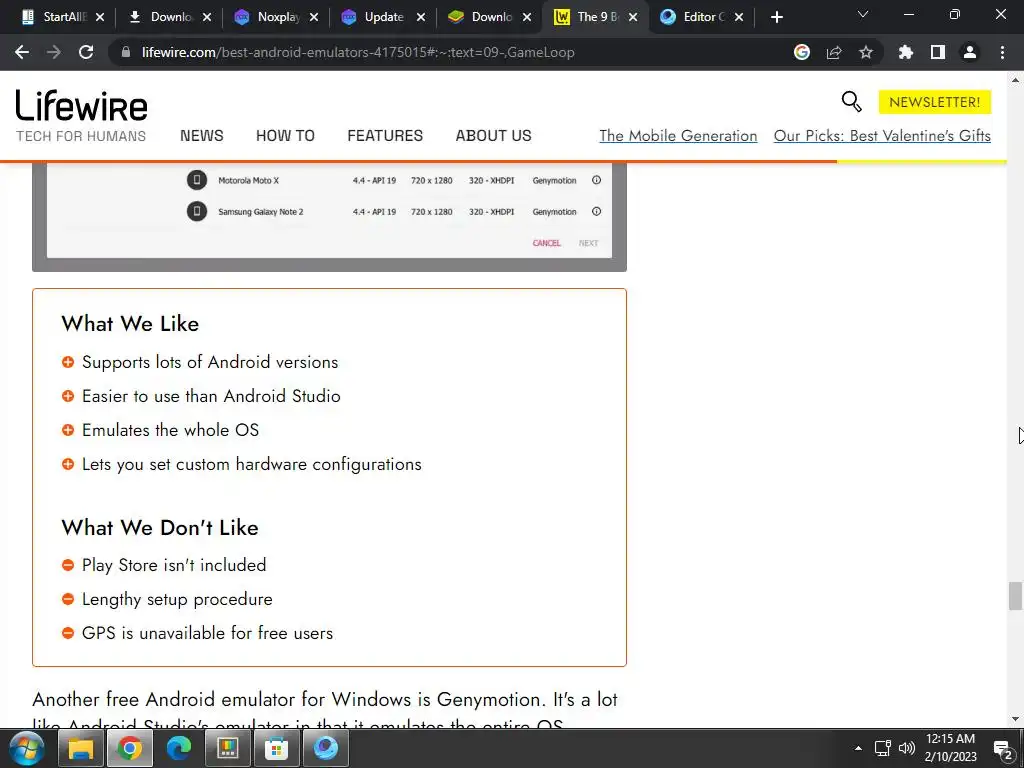Show hidden system tray icons
Image resolution: width=1024 pixels, height=768 pixels.
[858, 748]
